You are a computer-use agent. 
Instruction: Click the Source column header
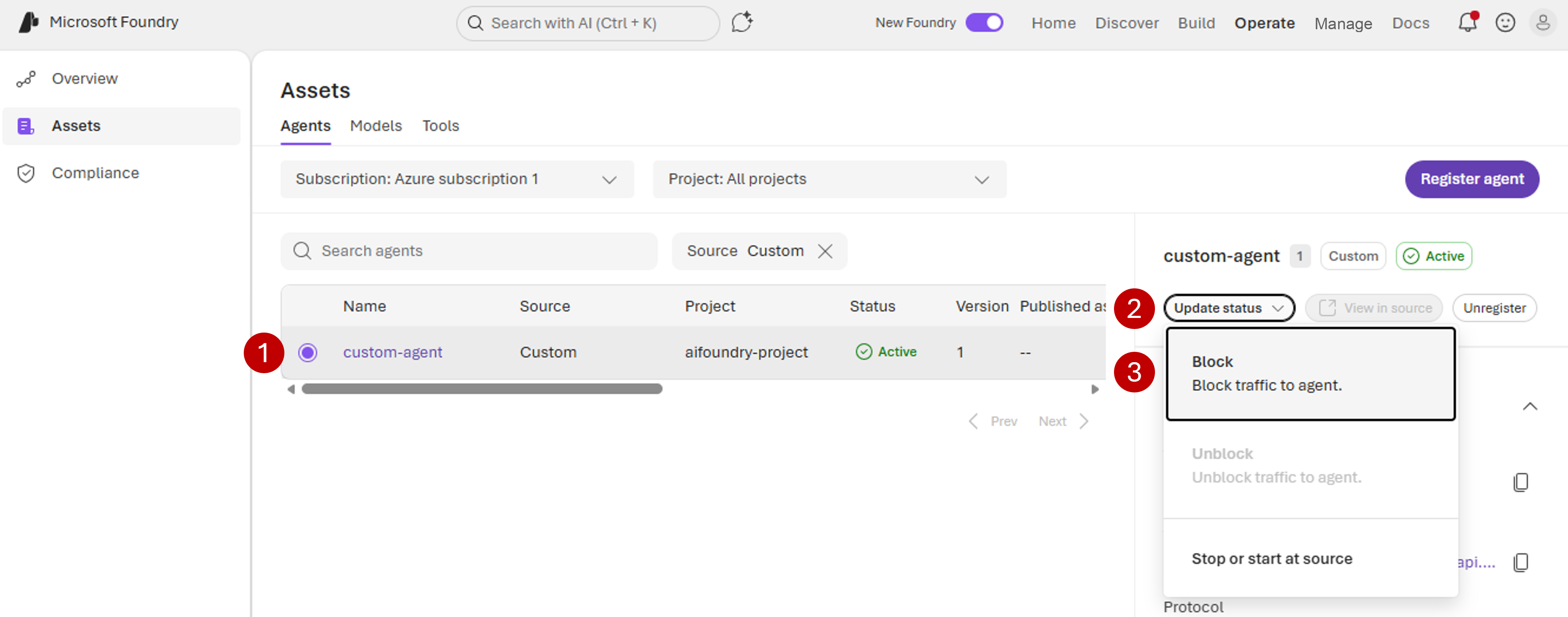click(545, 307)
